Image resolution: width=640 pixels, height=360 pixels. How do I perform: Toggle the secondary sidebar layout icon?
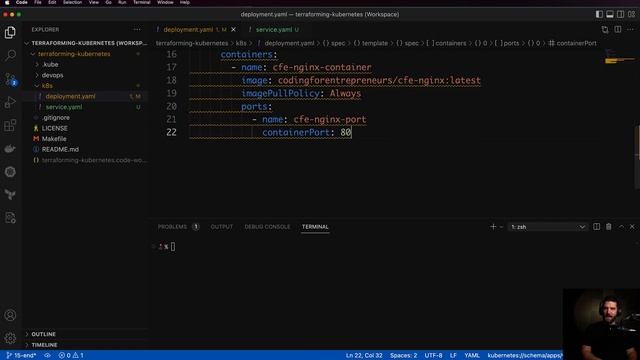tap(620, 14)
